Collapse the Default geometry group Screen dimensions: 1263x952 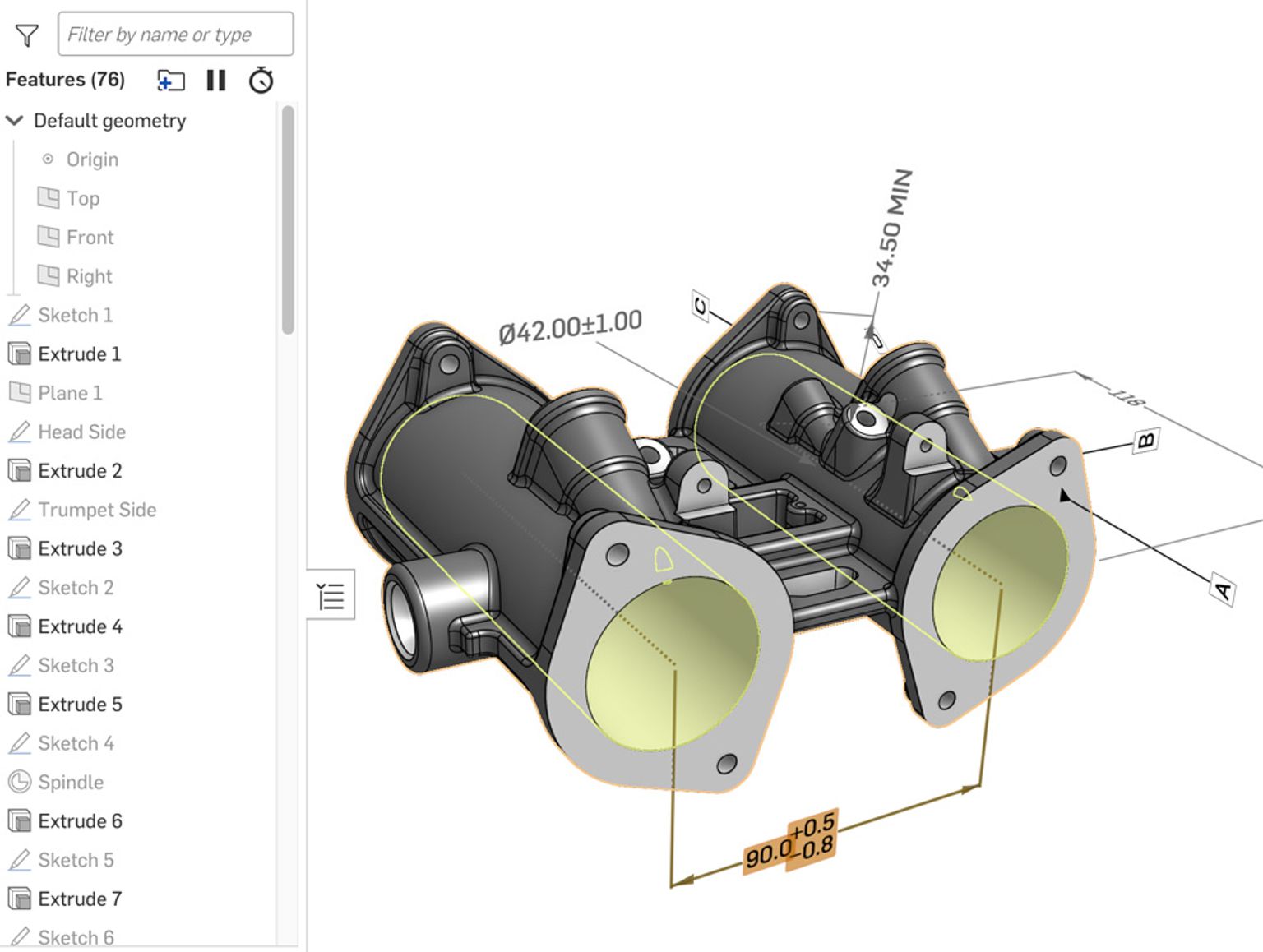coord(13,120)
